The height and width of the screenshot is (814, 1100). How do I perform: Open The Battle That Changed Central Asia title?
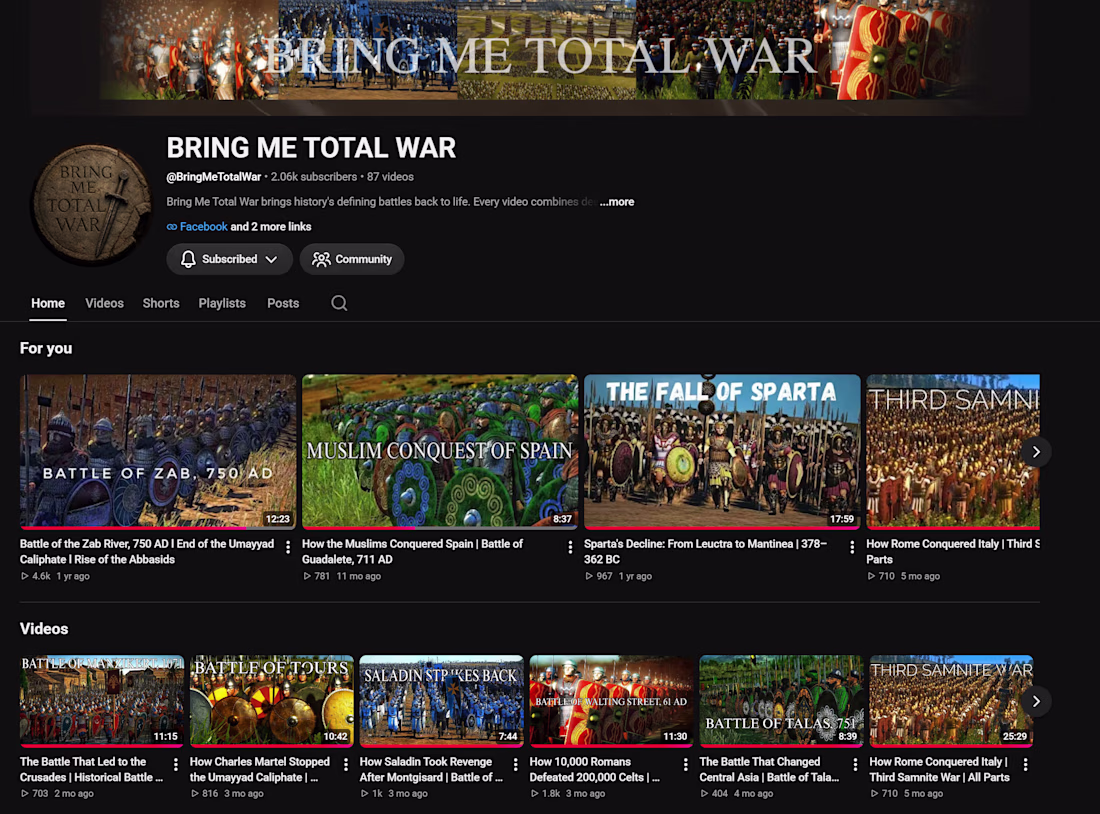pos(769,769)
